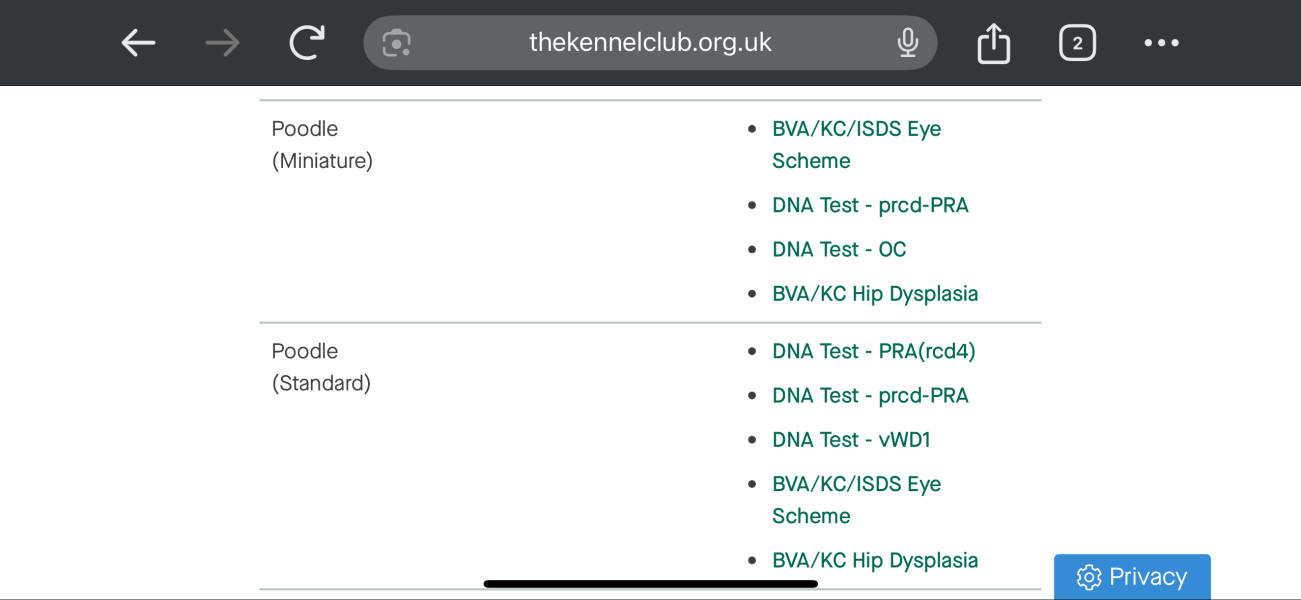Screen dimensions: 1301x600
Task: Open the Privacy settings button
Action: [x=1132, y=577]
